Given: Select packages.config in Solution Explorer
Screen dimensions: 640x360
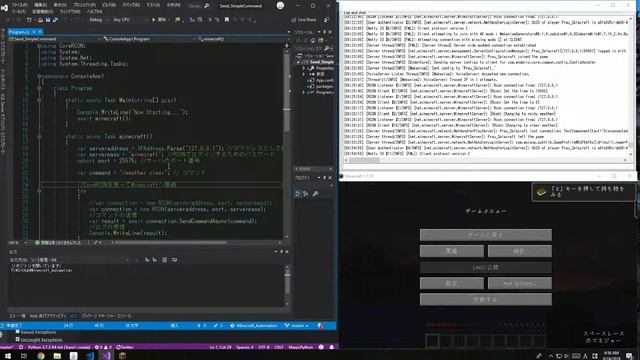Looking at the screenshot, I should tap(322, 87).
